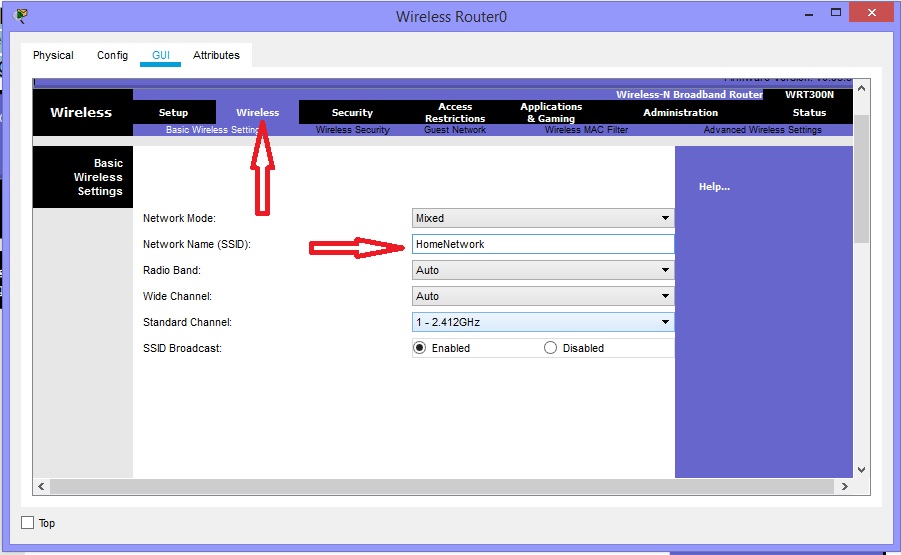Screen dimensions: 901x555
Task: Click the horizontal scrollbar right arrow
Action: (x=845, y=486)
